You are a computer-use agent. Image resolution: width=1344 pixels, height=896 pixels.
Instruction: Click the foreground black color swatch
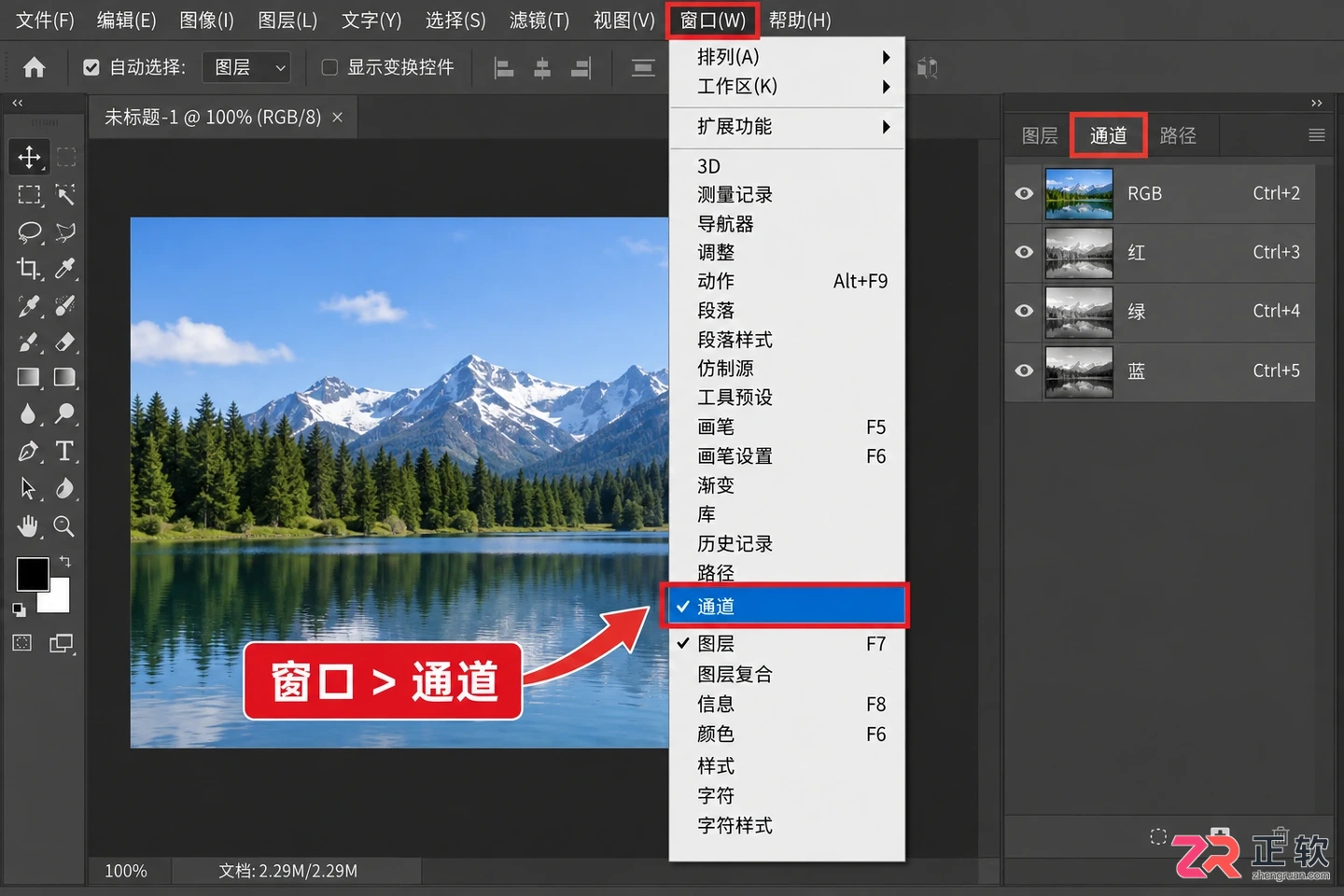click(x=33, y=574)
